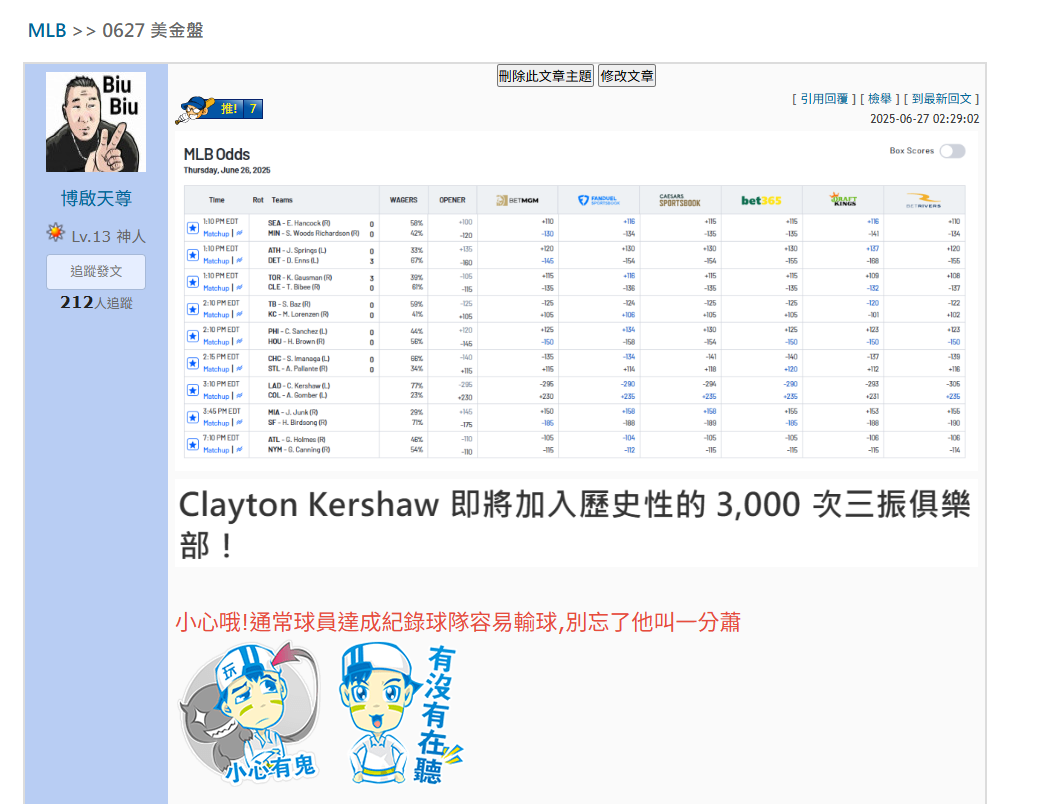
Task: Star the TOR vs CLE game row
Action: pyautogui.click(x=193, y=282)
